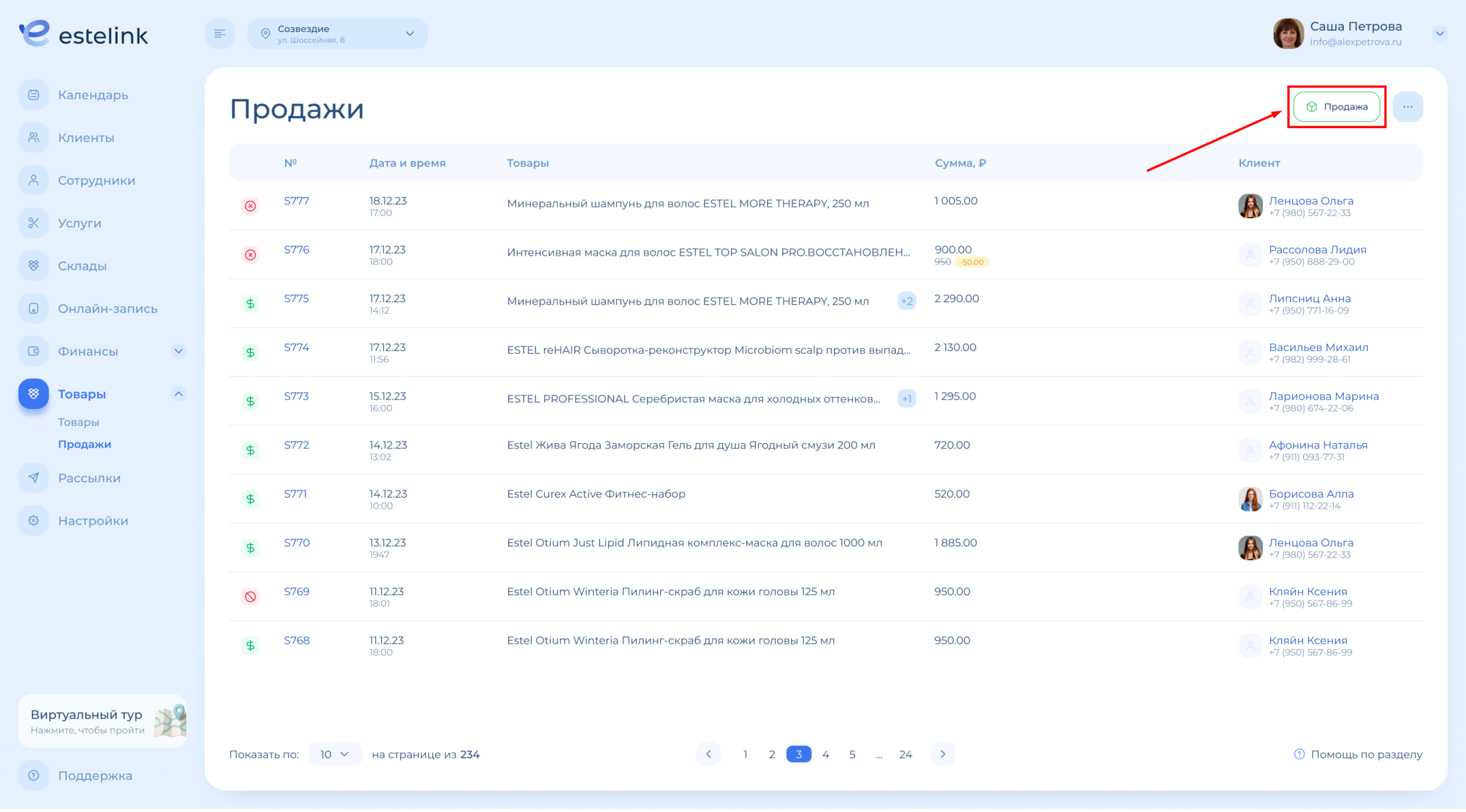
Task: Click blocked status icon for sale S769
Action: [250, 596]
